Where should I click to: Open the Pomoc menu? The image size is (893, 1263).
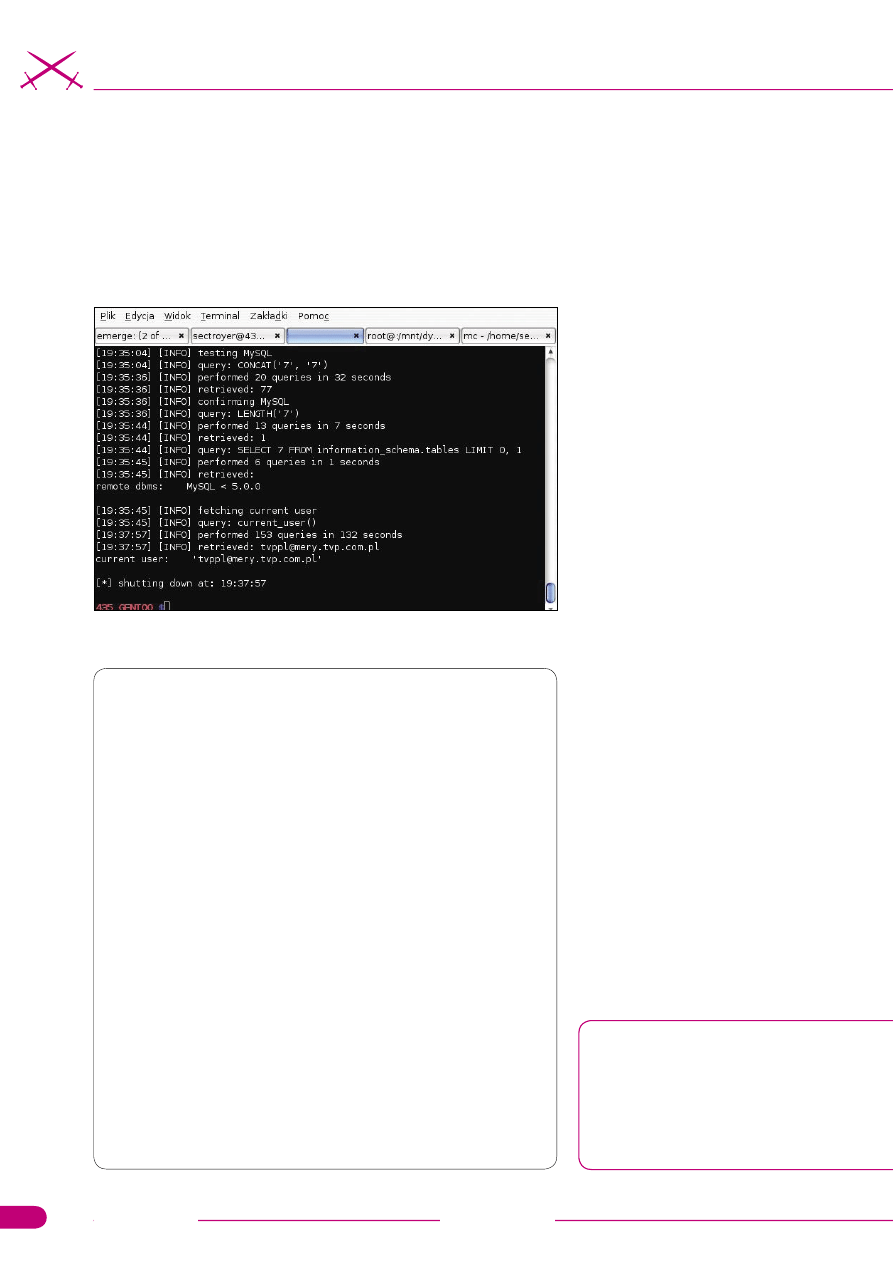(x=313, y=316)
